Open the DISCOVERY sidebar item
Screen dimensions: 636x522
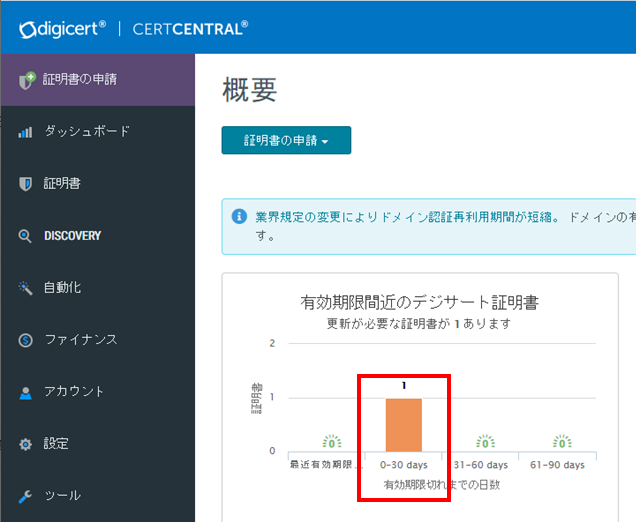coord(97,236)
